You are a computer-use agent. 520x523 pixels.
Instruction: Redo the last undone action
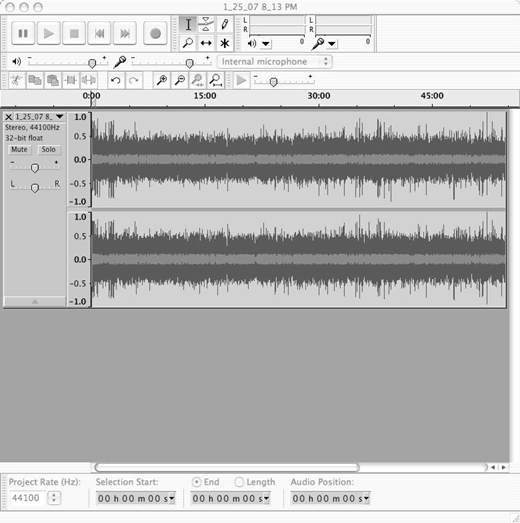134,80
